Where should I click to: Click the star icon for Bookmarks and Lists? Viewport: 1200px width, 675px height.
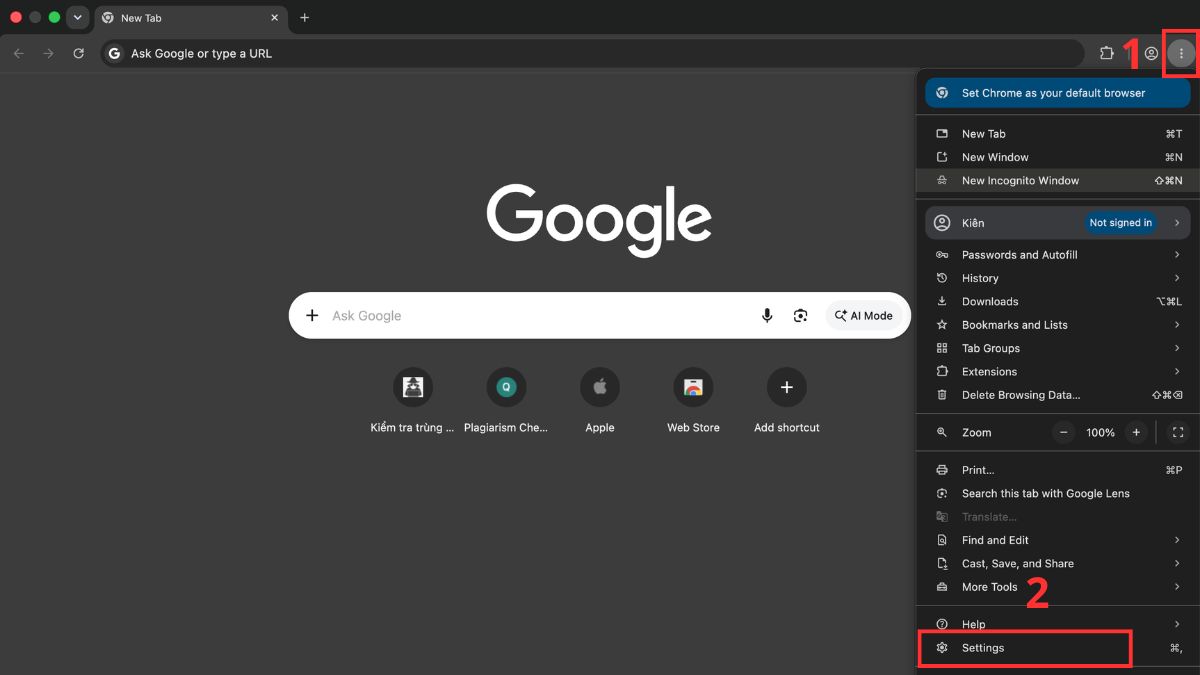pyautogui.click(x=941, y=325)
